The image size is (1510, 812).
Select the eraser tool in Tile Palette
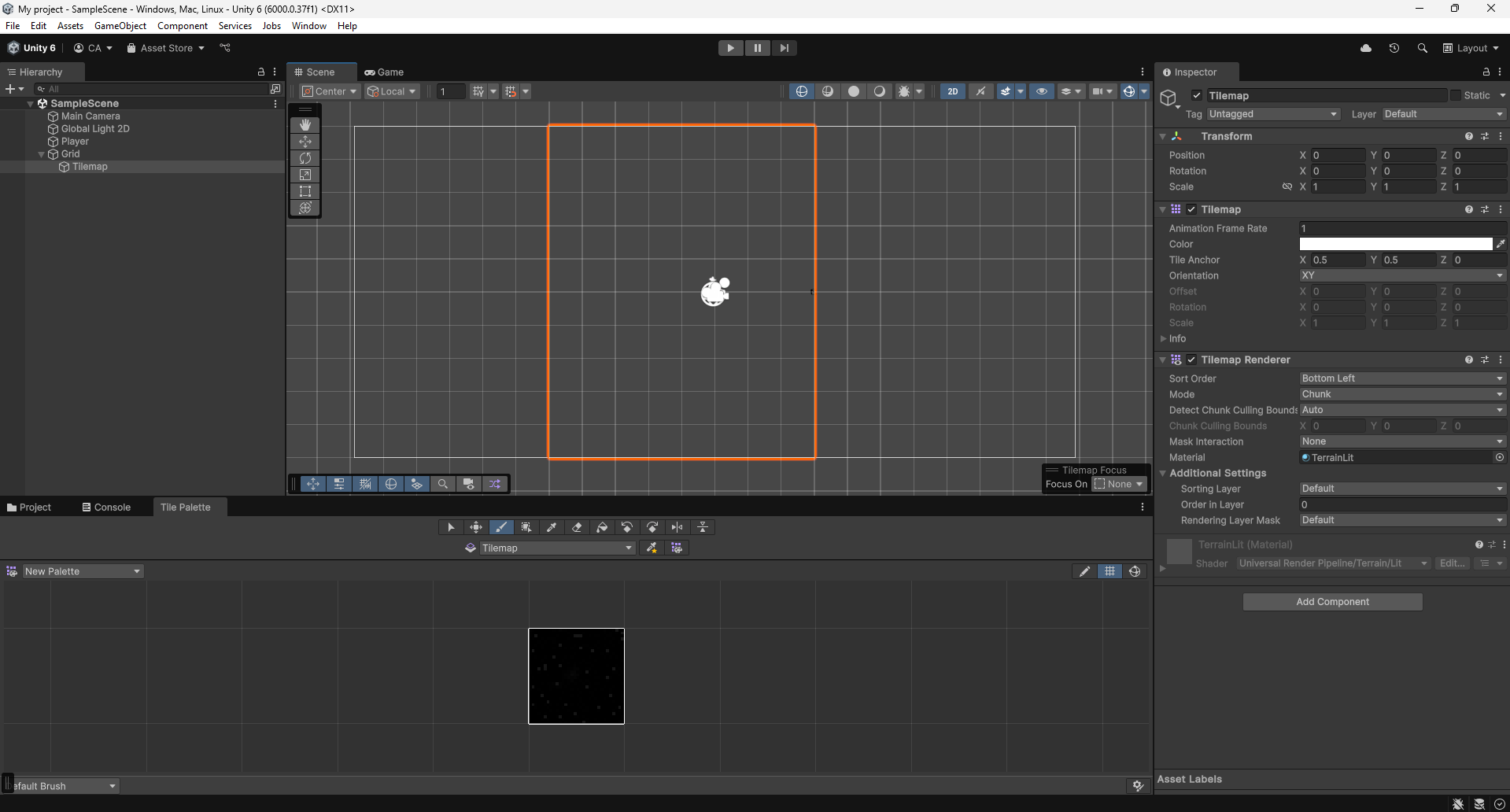pos(577,527)
